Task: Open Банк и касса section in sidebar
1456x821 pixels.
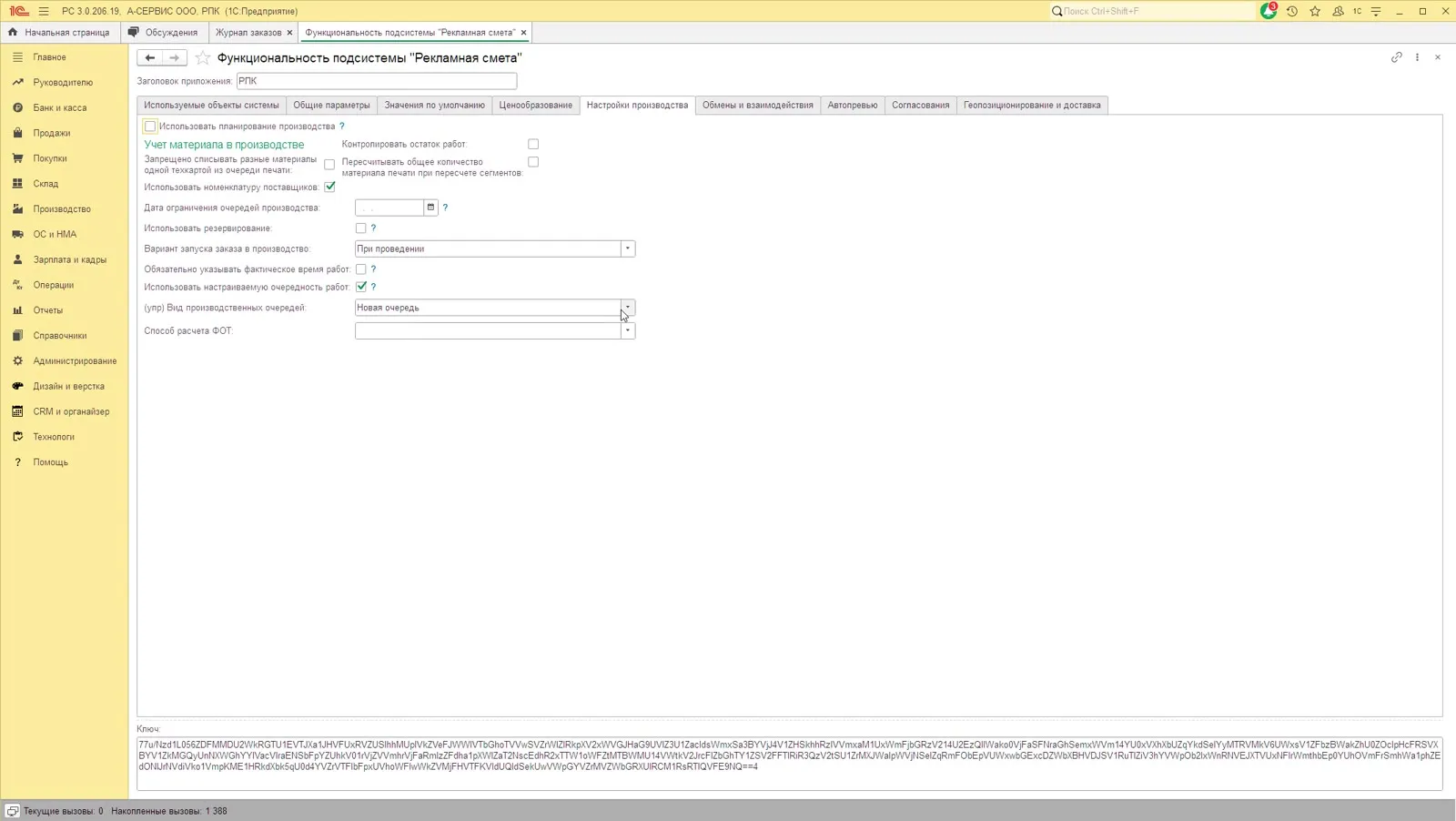Action: pos(60,107)
